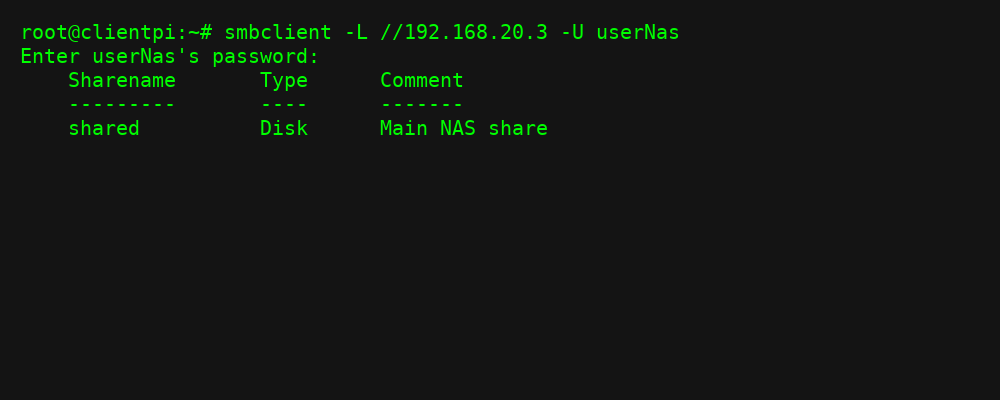Click the word Main in the share comment
The image size is (1000, 400).
[x=404, y=128]
